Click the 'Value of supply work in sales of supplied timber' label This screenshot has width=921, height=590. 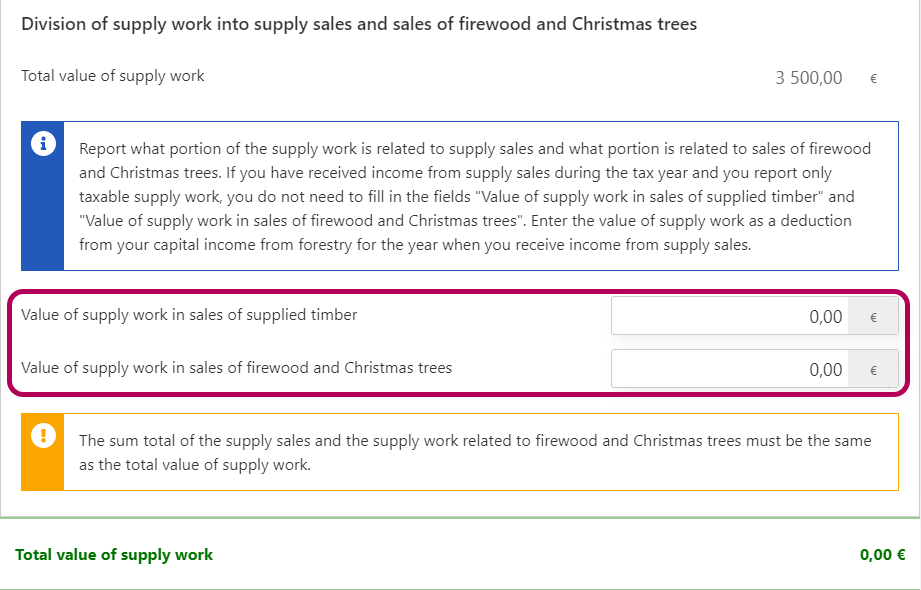[189, 315]
